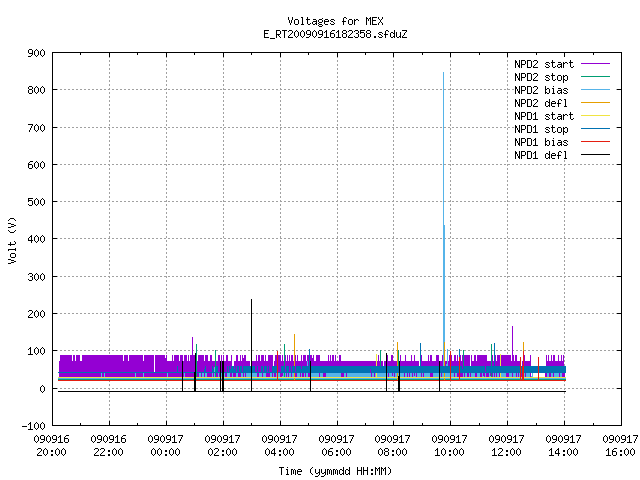640x480 pixels.
Task: Click the red NPD1 bias legend line
Action: (595, 142)
